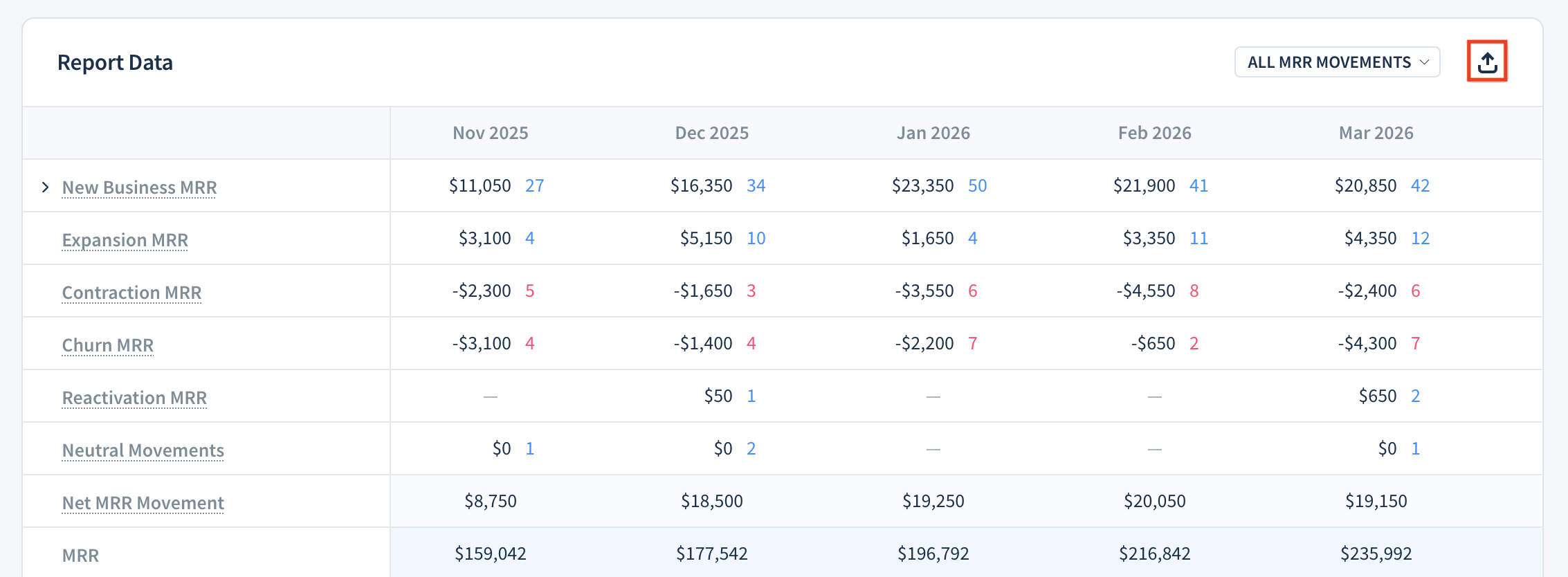Click the $159,042 MRR value
The width and height of the screenshot is (1568, 577).
pyautogui.click(x=491, y=553)
